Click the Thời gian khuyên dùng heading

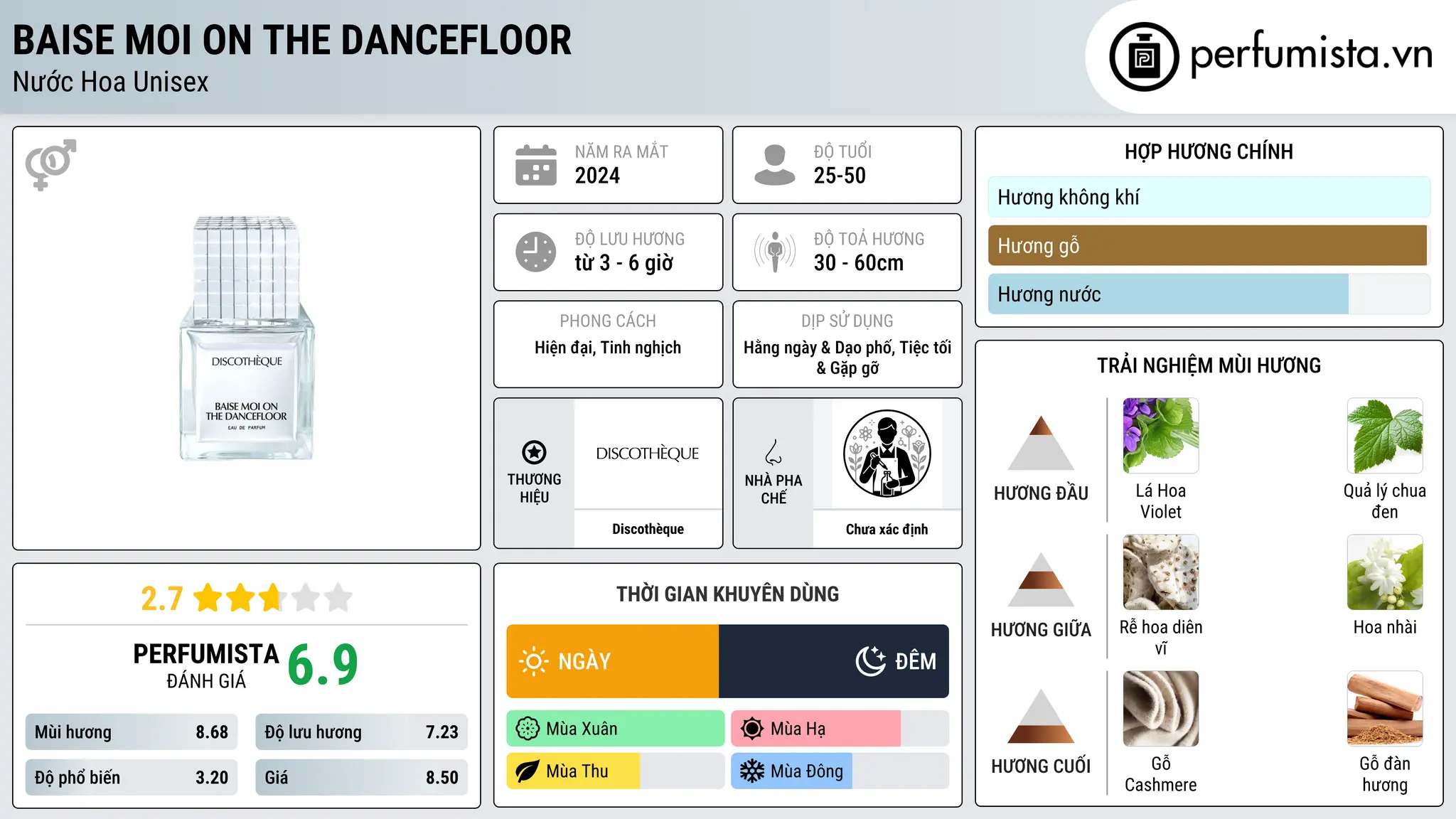pyautogui.click(x=727, y=594)
